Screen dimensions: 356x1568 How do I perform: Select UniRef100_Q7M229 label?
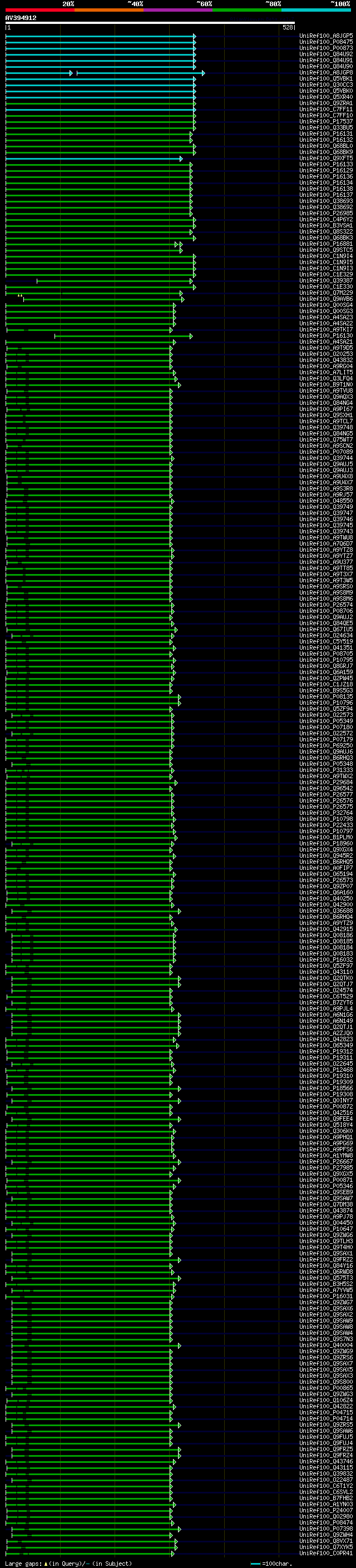point(325,293)
